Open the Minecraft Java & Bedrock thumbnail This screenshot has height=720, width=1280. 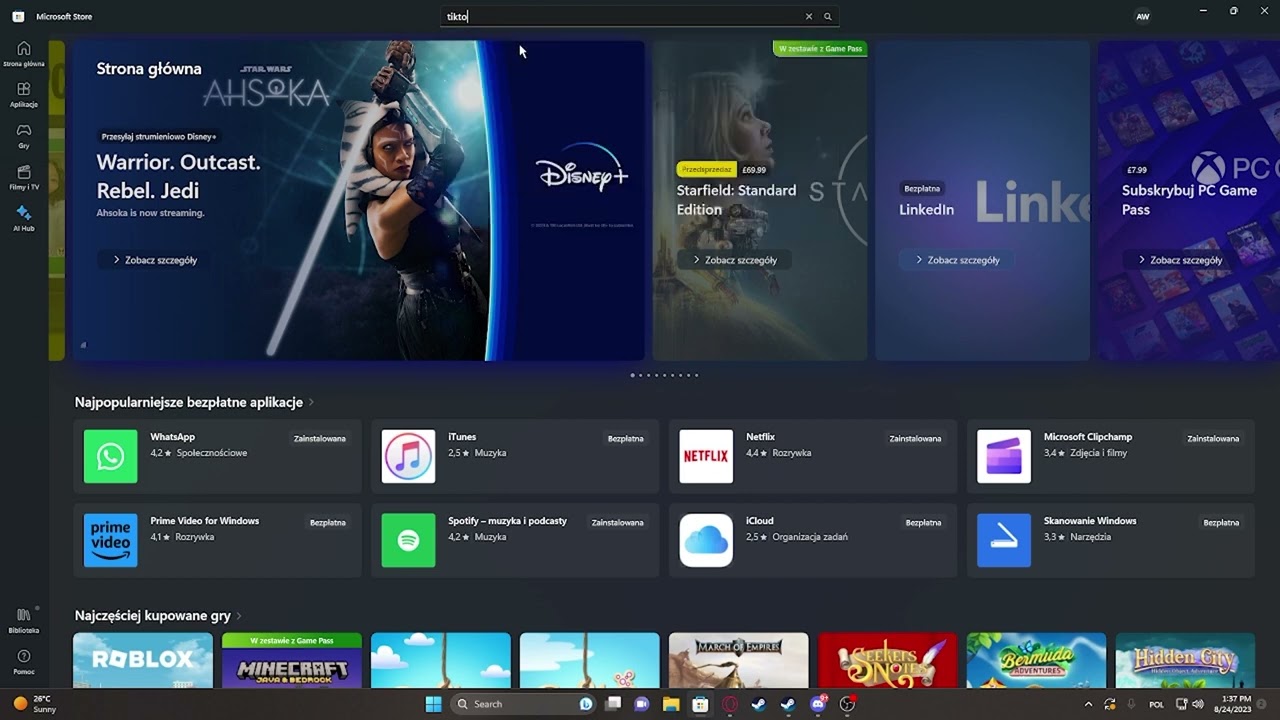292,660
